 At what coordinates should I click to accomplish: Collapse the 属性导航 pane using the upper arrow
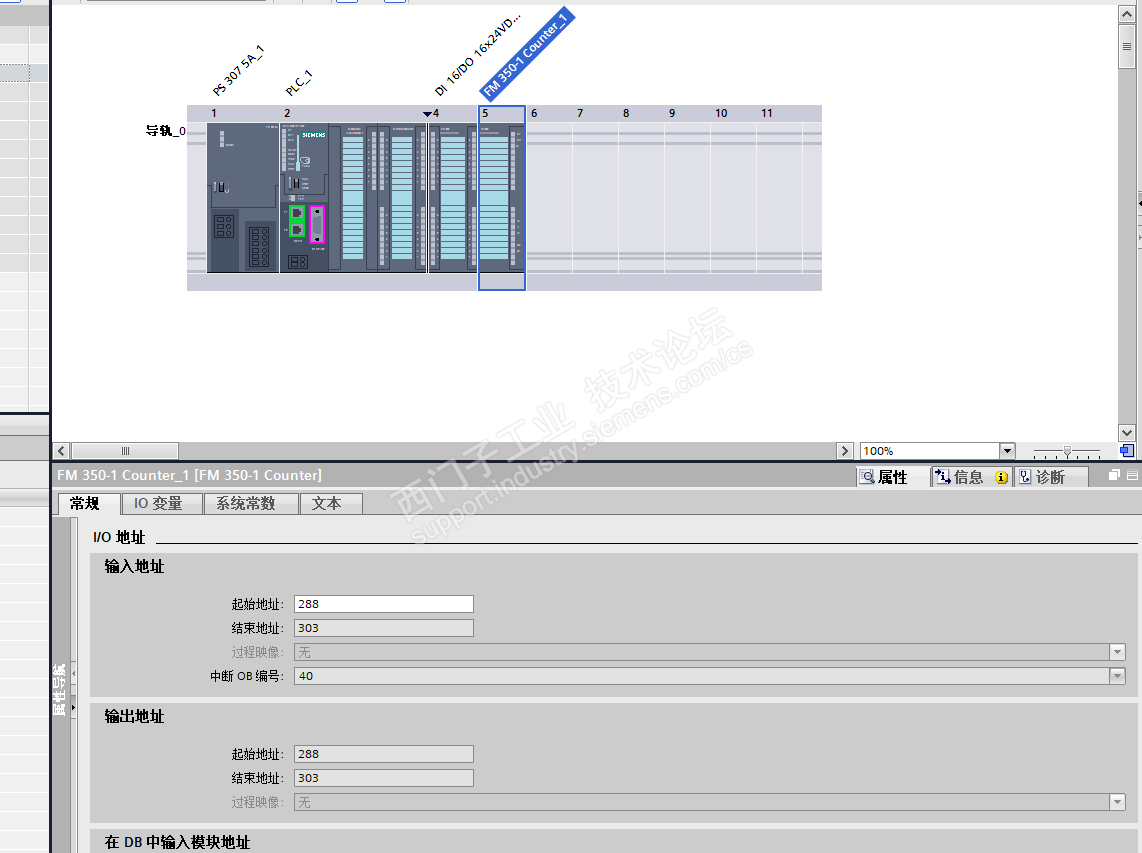pos(74,673)
